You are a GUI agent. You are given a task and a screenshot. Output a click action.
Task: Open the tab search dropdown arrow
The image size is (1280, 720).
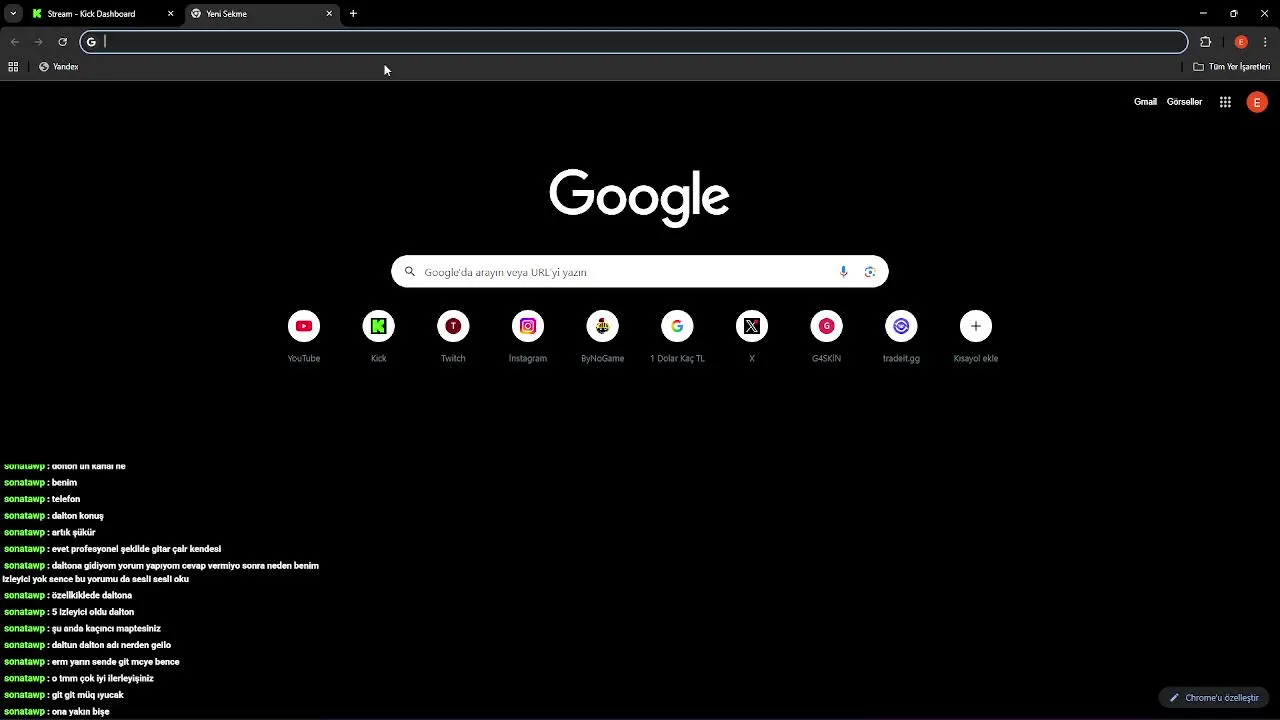tap(13, 14)
